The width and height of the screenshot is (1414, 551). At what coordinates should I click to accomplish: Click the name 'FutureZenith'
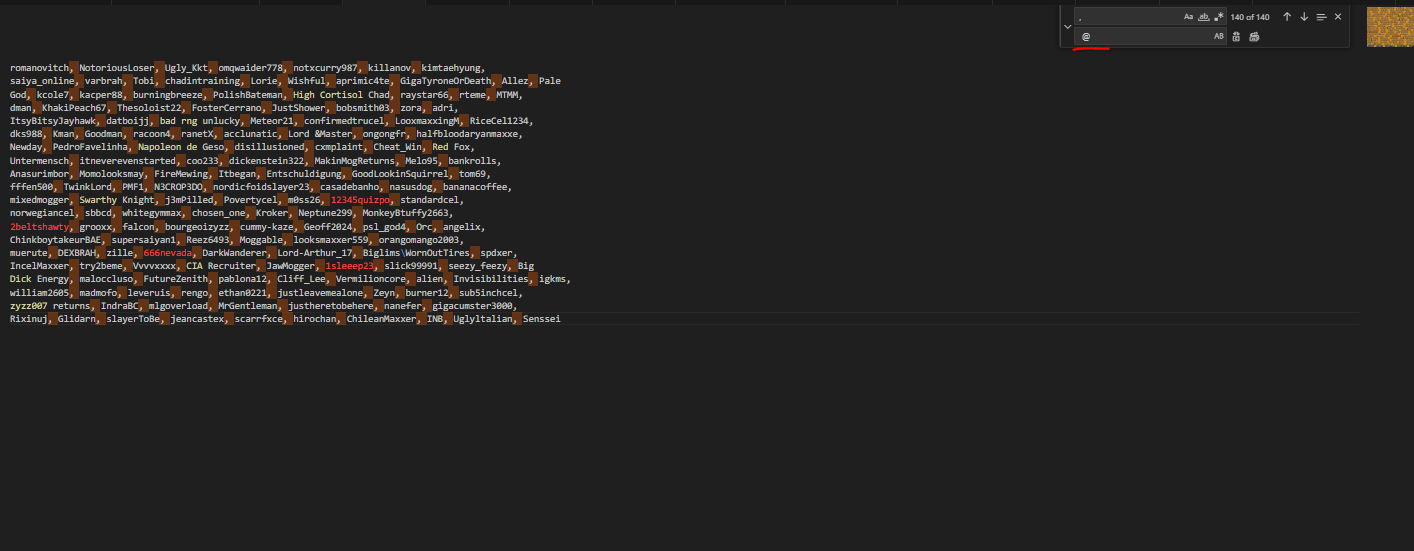point(176,280)
